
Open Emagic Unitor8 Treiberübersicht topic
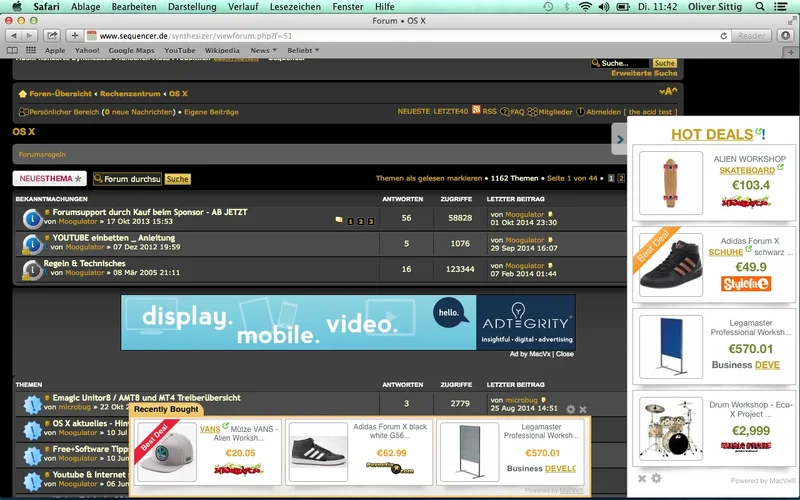pyautogui.click(x=146, y=397)
